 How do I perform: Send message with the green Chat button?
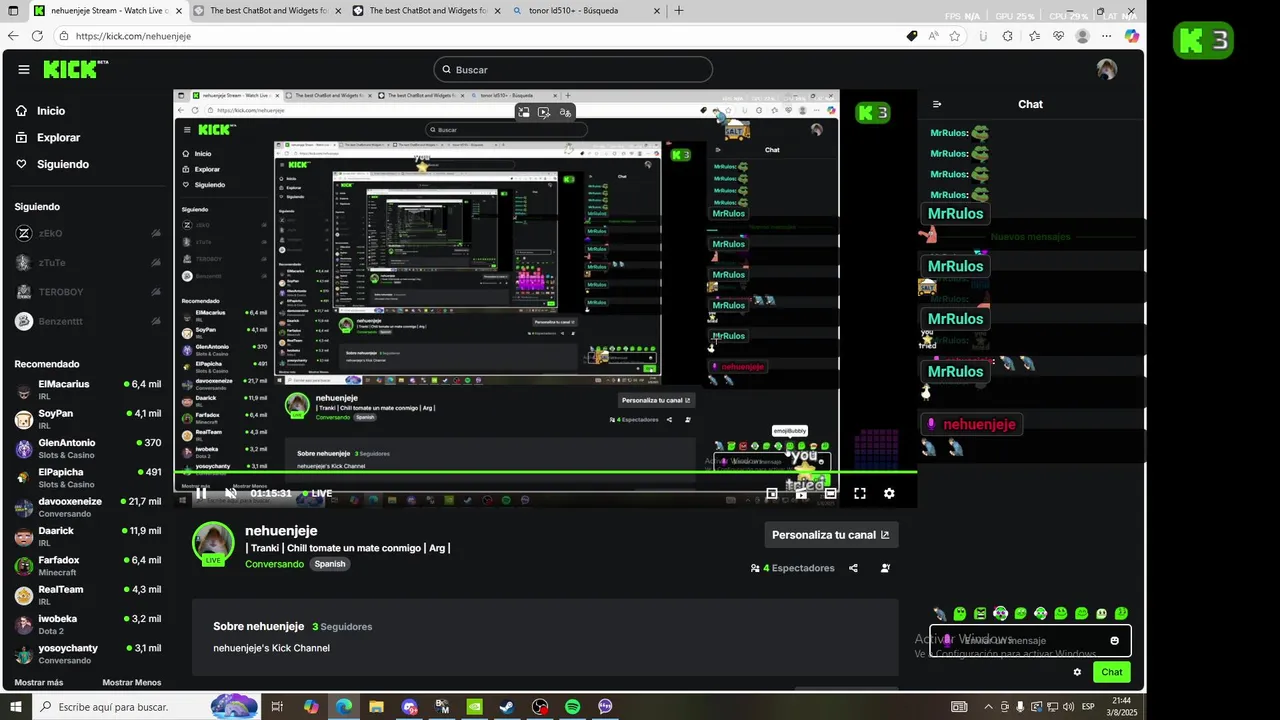(1112, 672)
